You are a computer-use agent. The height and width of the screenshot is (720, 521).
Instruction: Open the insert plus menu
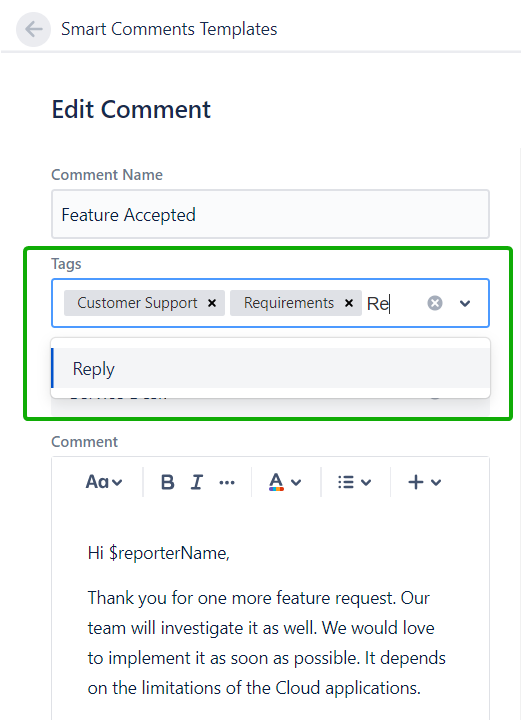[425, 482]
